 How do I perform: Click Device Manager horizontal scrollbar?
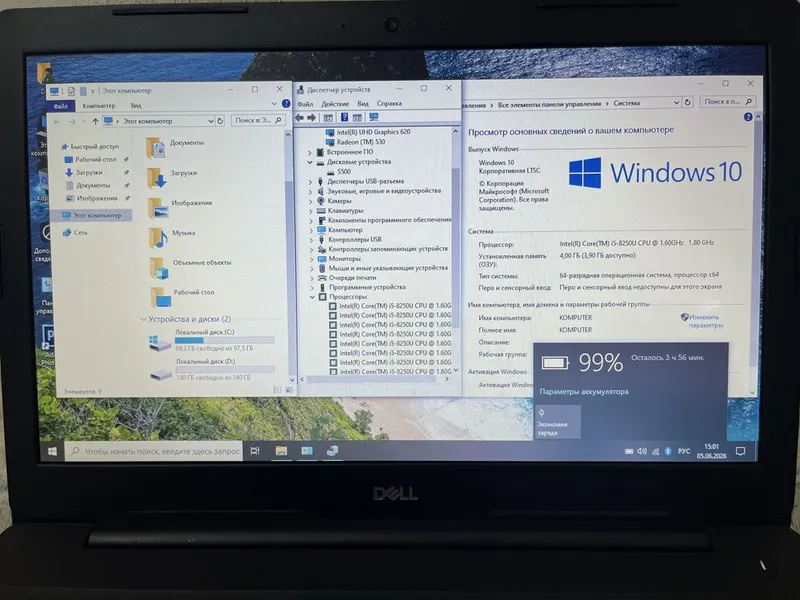click(x=371, y=379)
